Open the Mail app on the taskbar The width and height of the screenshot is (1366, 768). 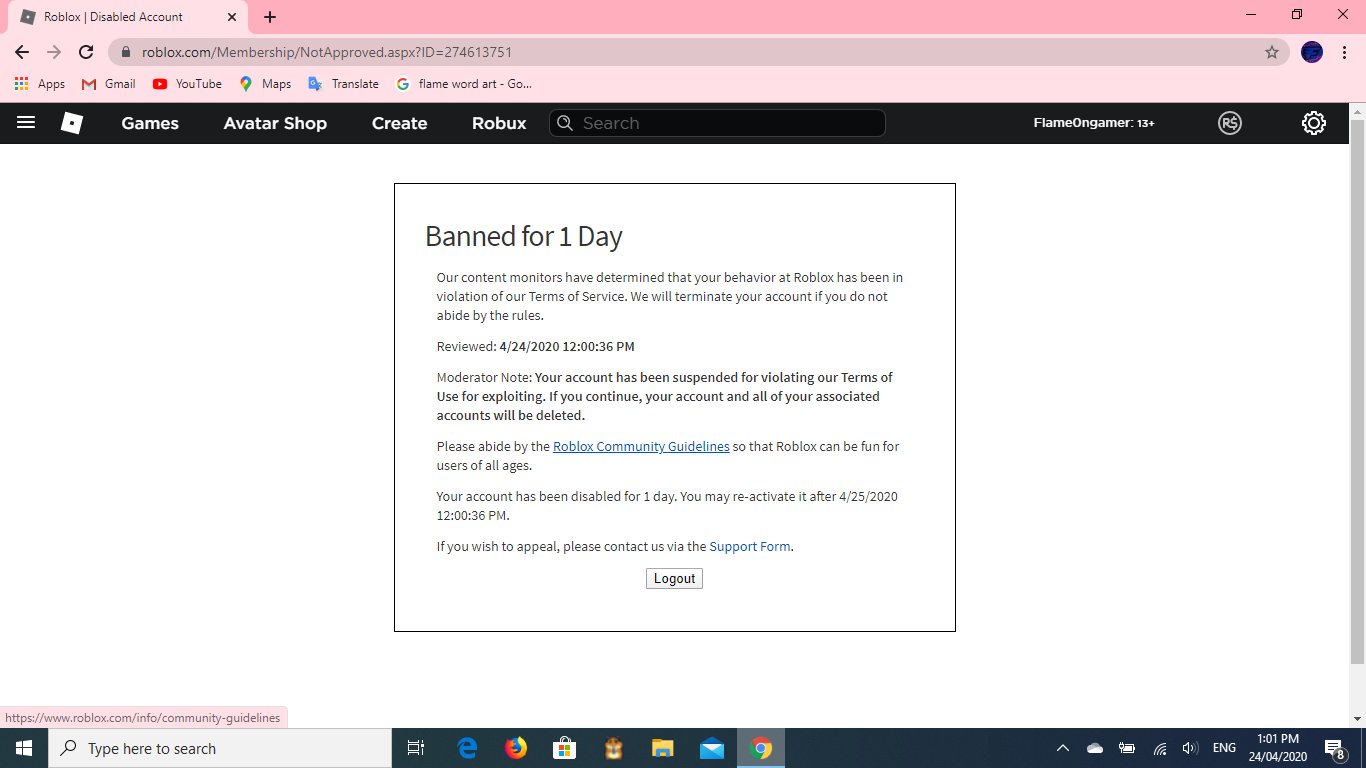(x=711, y=748)
